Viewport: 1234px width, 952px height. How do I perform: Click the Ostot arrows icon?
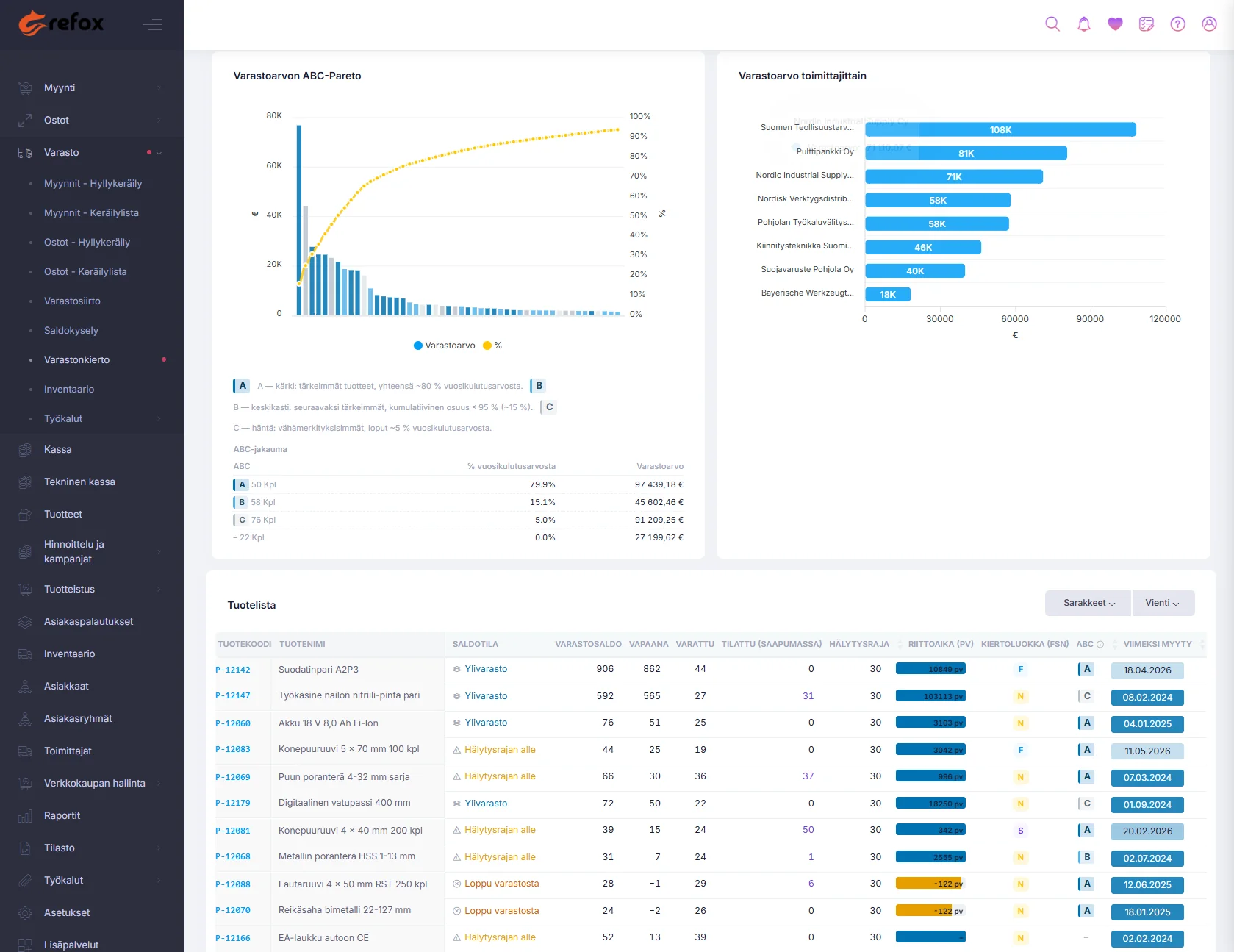[x=25, y=121]
